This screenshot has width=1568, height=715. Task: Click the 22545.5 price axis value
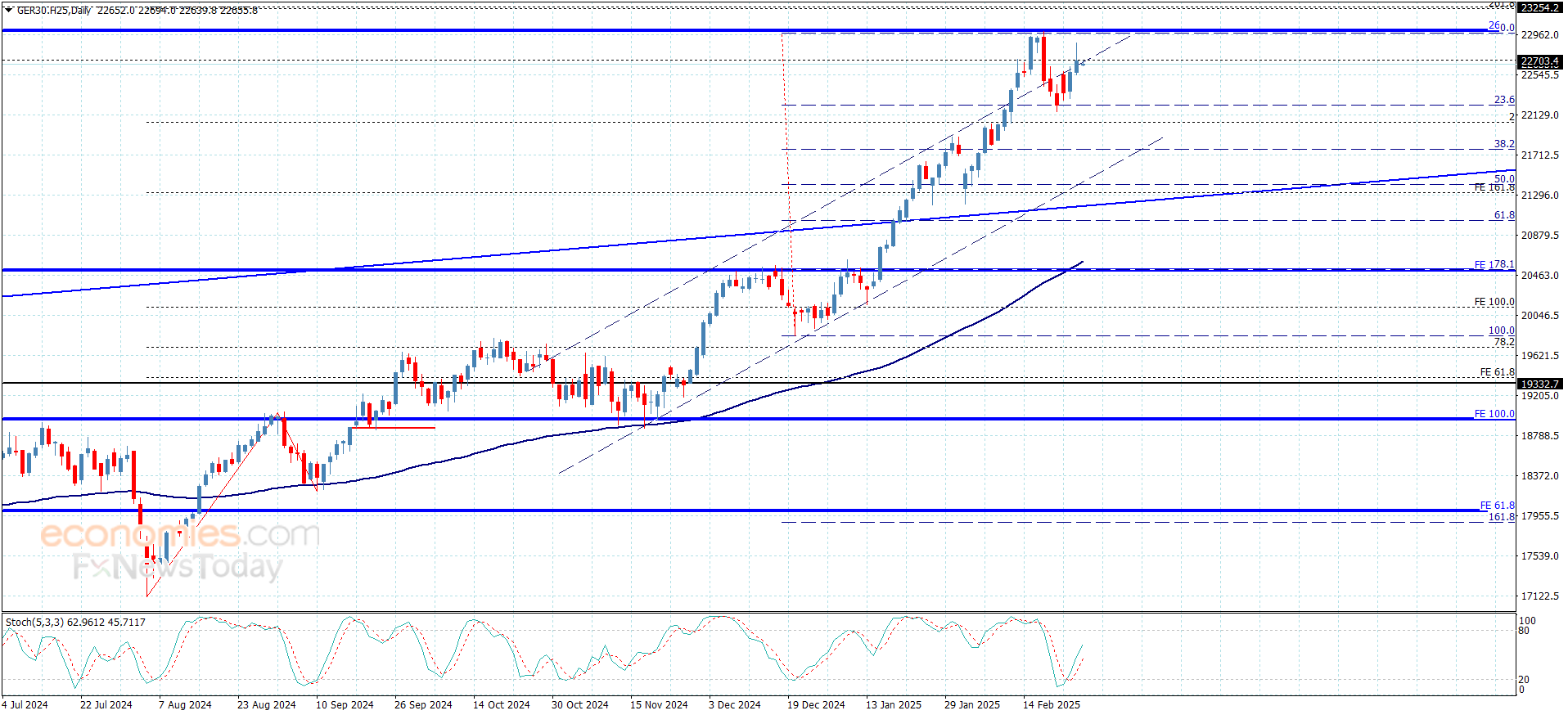[1539, 75]
